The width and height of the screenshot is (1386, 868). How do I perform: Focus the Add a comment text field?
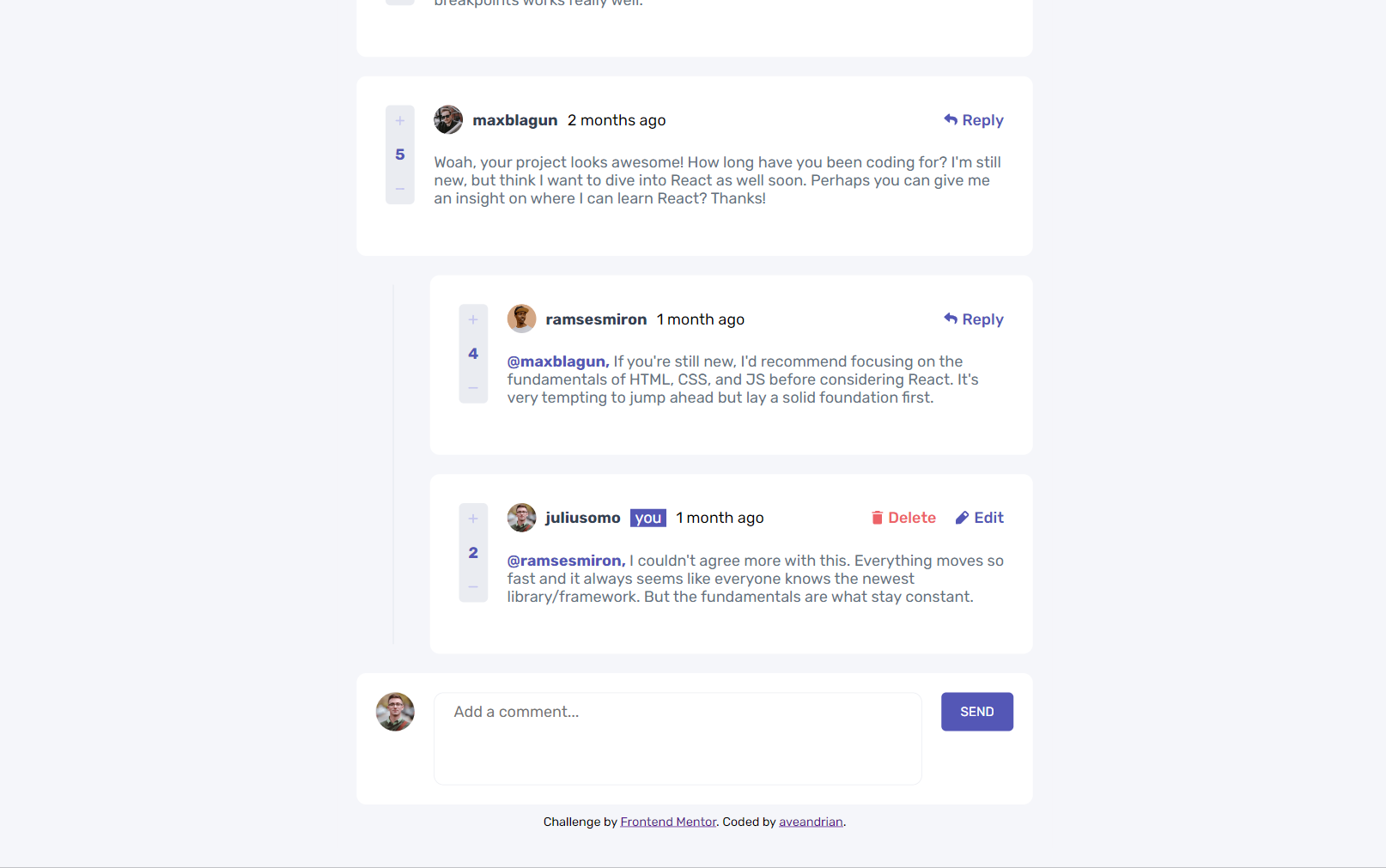point(678,738)
